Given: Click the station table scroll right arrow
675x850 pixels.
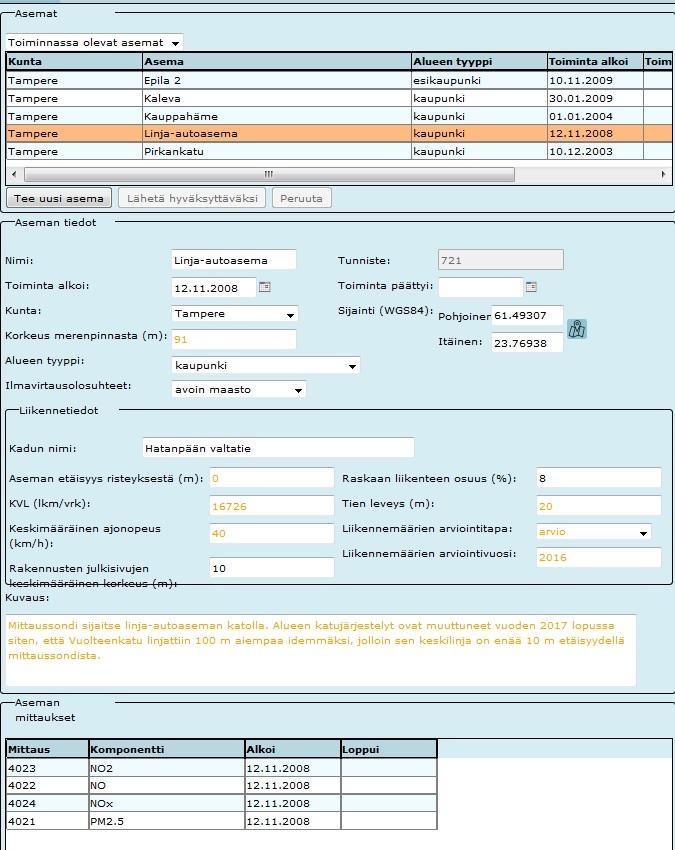Looking at the screenshot, I should point(663,175).
